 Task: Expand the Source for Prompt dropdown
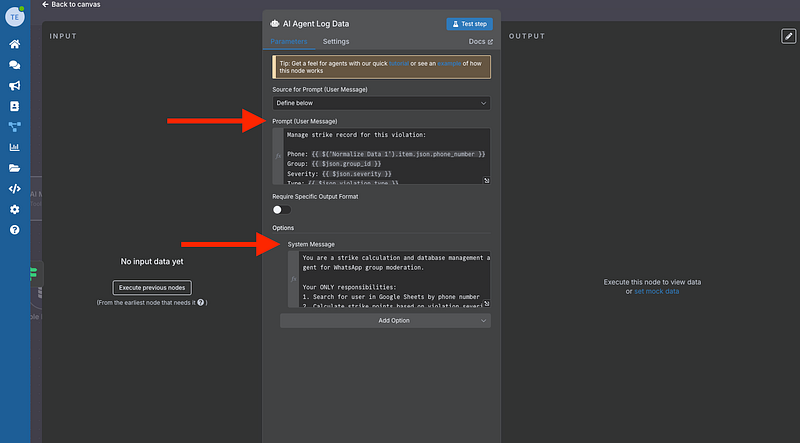[381, 103]
